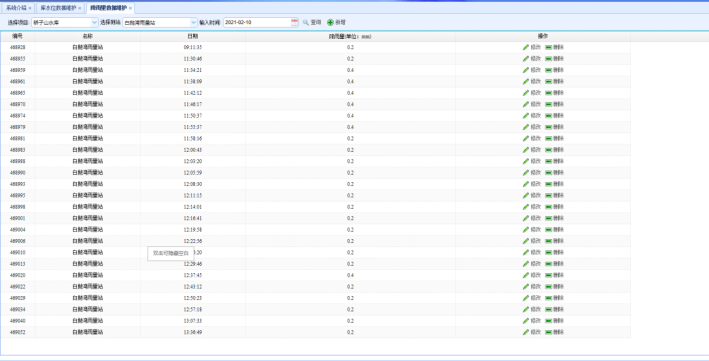
Task: Expand the 选择测站 station dropdown
Action: 194,22
